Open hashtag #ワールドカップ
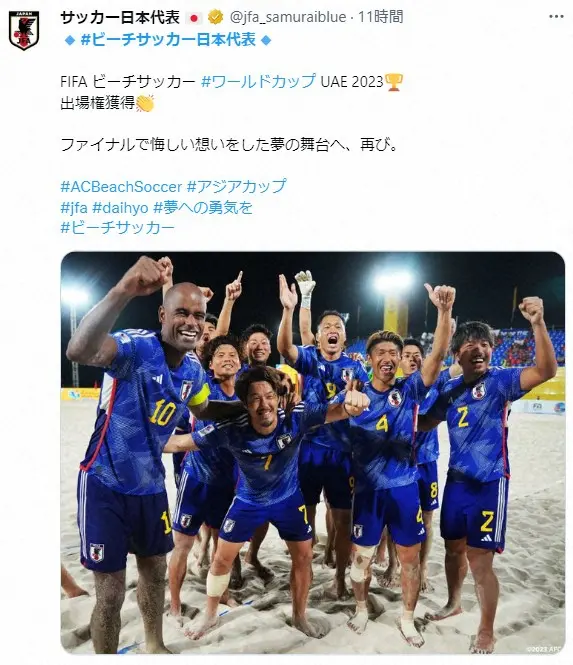The height and width of the screenshot is (665, 573). click(x=258, y=81)
